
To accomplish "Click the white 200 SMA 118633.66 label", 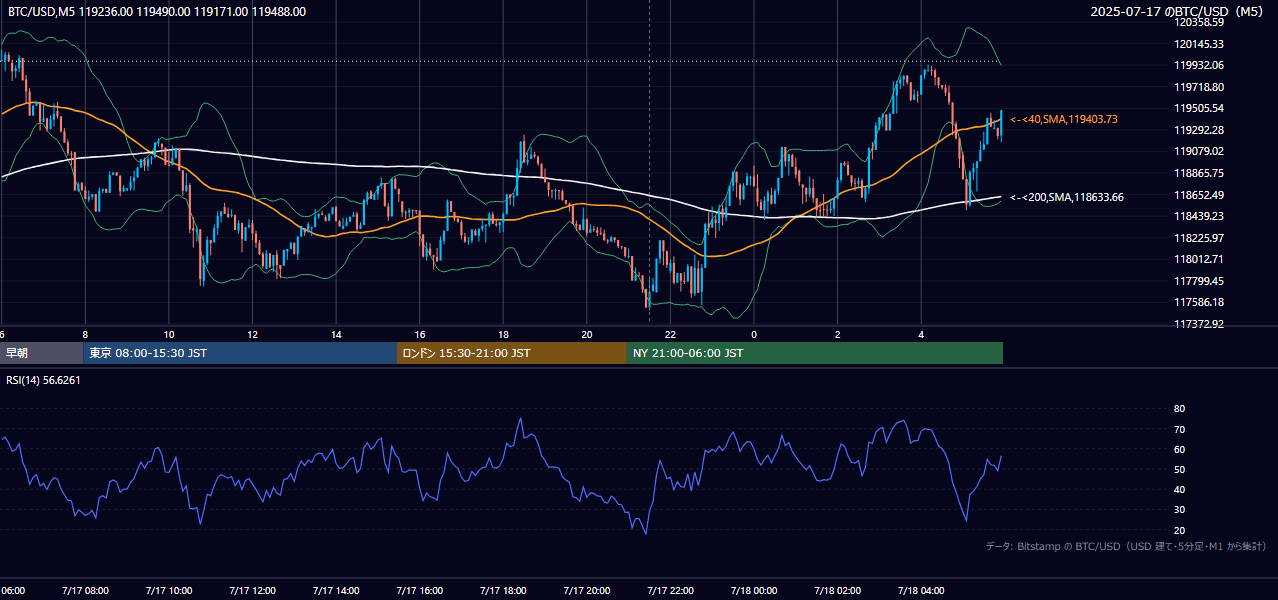I will 1067,197.
